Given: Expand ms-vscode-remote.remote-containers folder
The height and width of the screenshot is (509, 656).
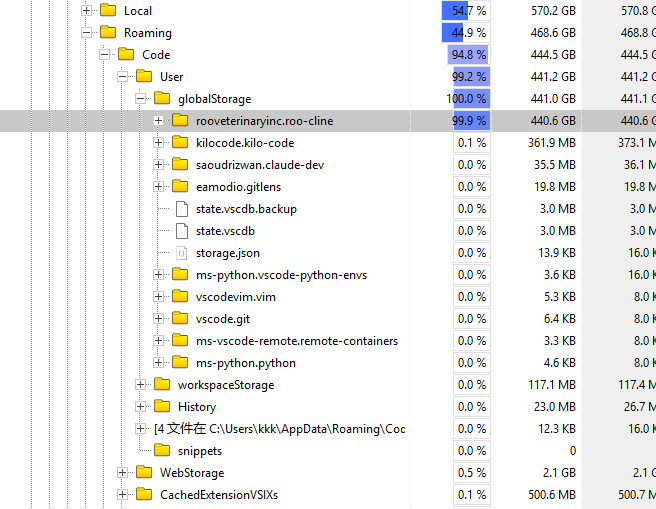Looking at the screenshot, I should click(x=158, y=341).
